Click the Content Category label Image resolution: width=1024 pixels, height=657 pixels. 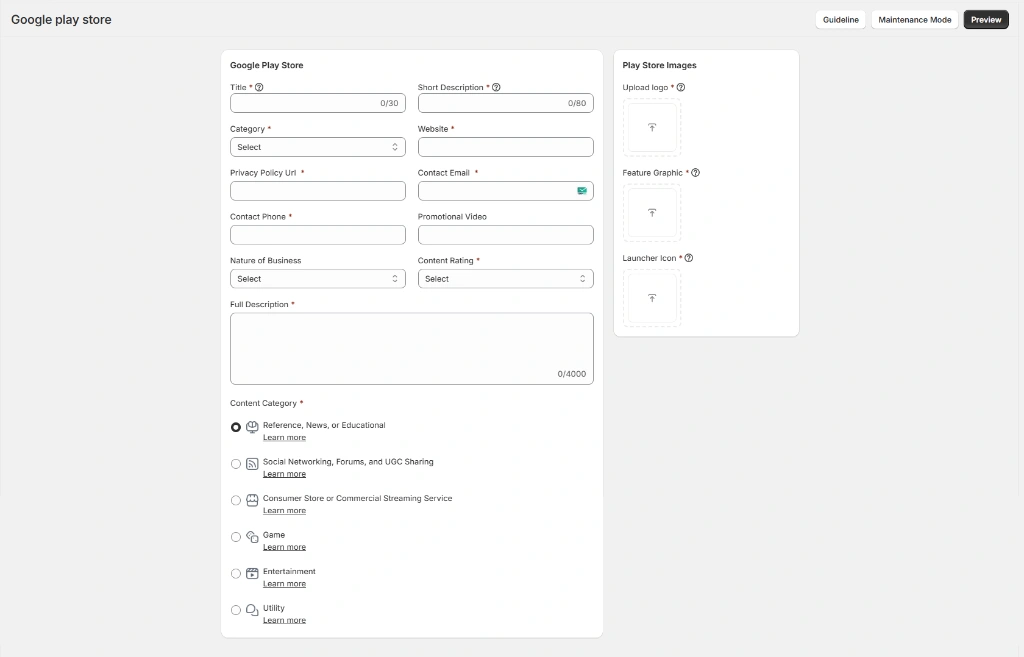(263, 403)
